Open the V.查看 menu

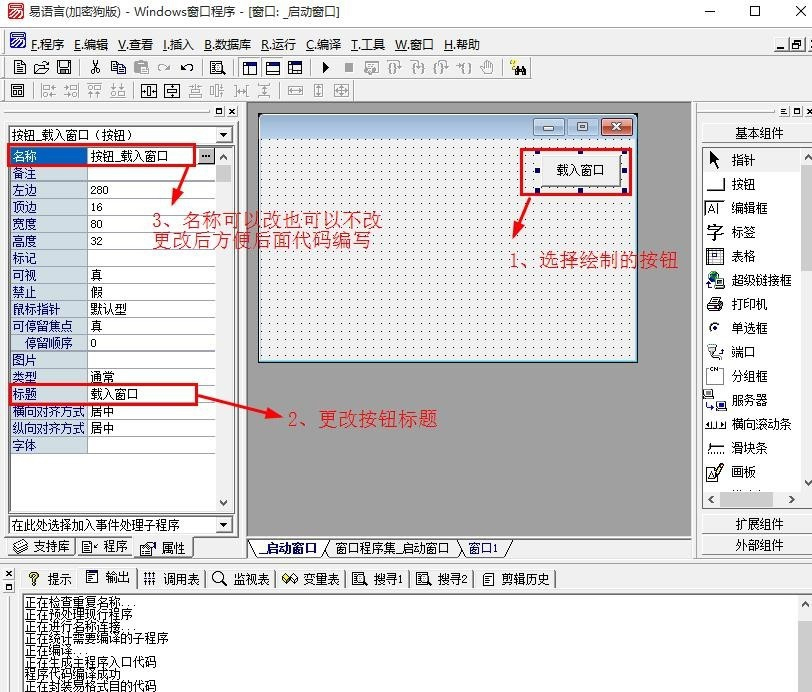tap(135, 45)
